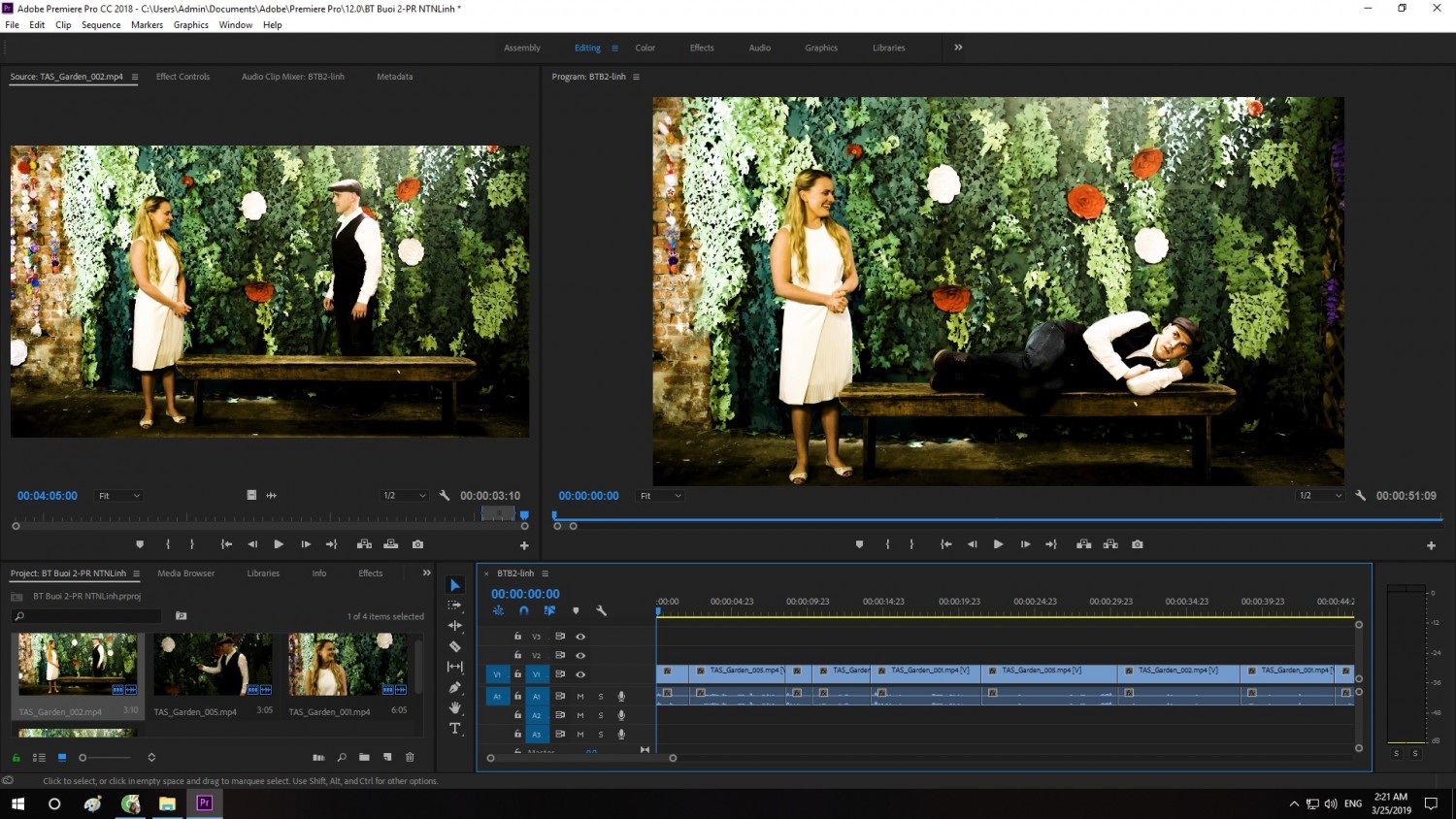Open the Source monitor Fit zoom dropdown
The image size is (1456, 819).
coord(119,496)
